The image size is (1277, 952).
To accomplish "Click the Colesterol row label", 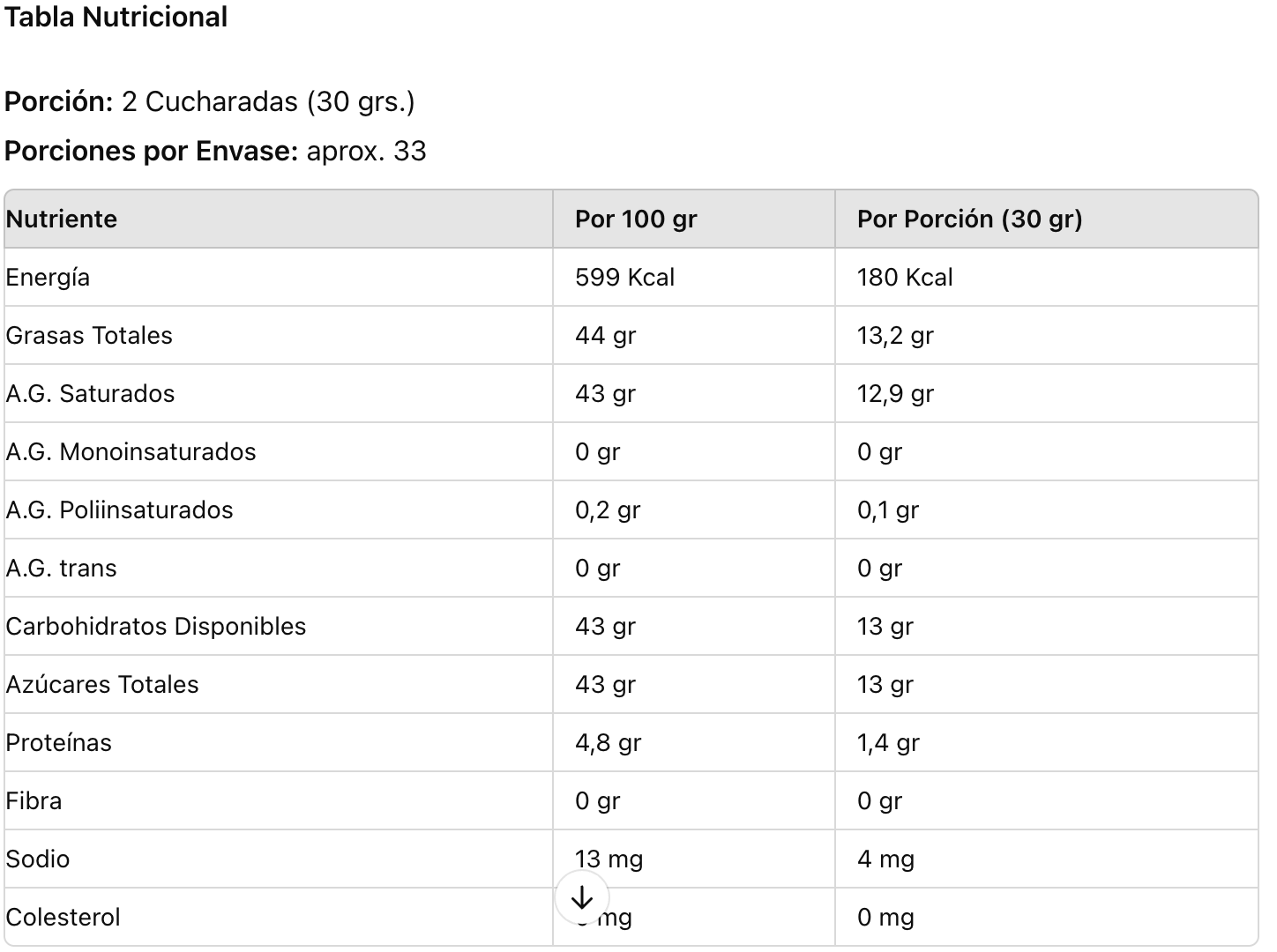I will coord(63,917).
